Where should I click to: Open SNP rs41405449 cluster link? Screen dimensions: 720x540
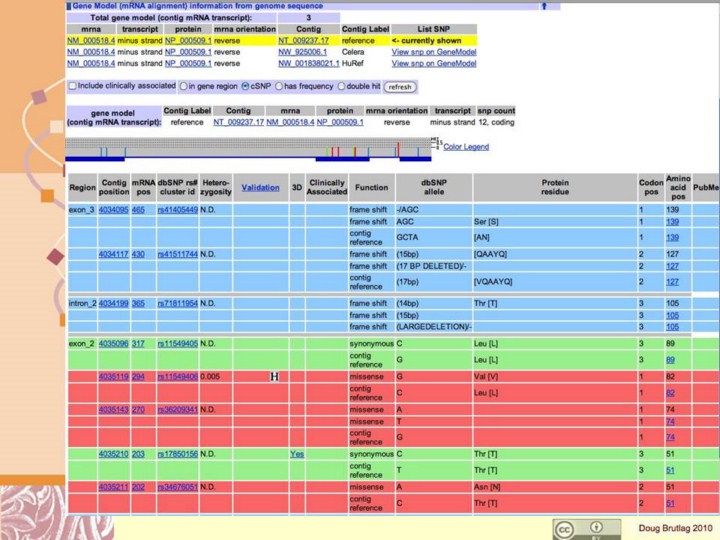click(177, 210)
